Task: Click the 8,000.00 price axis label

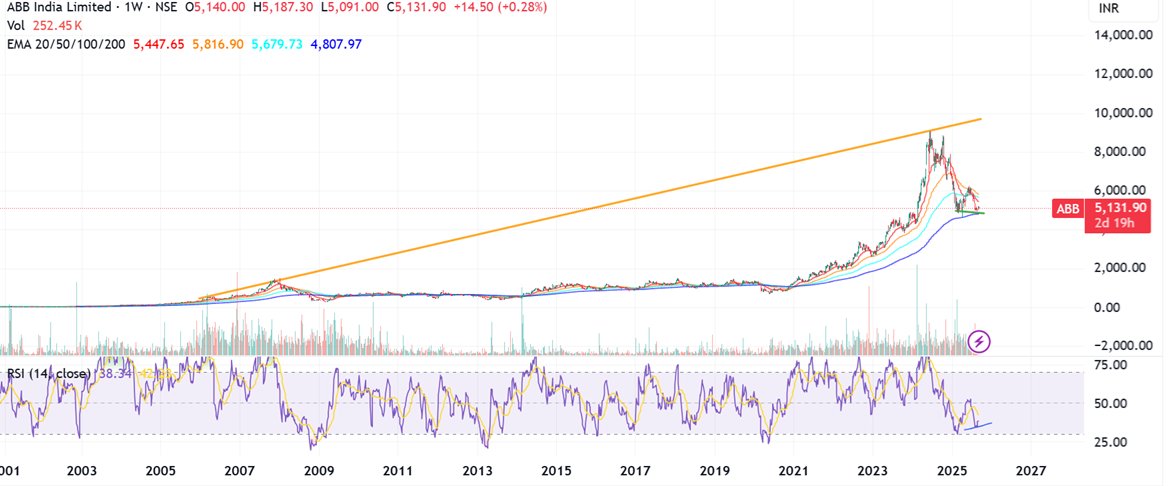Action: [1122, 151]
